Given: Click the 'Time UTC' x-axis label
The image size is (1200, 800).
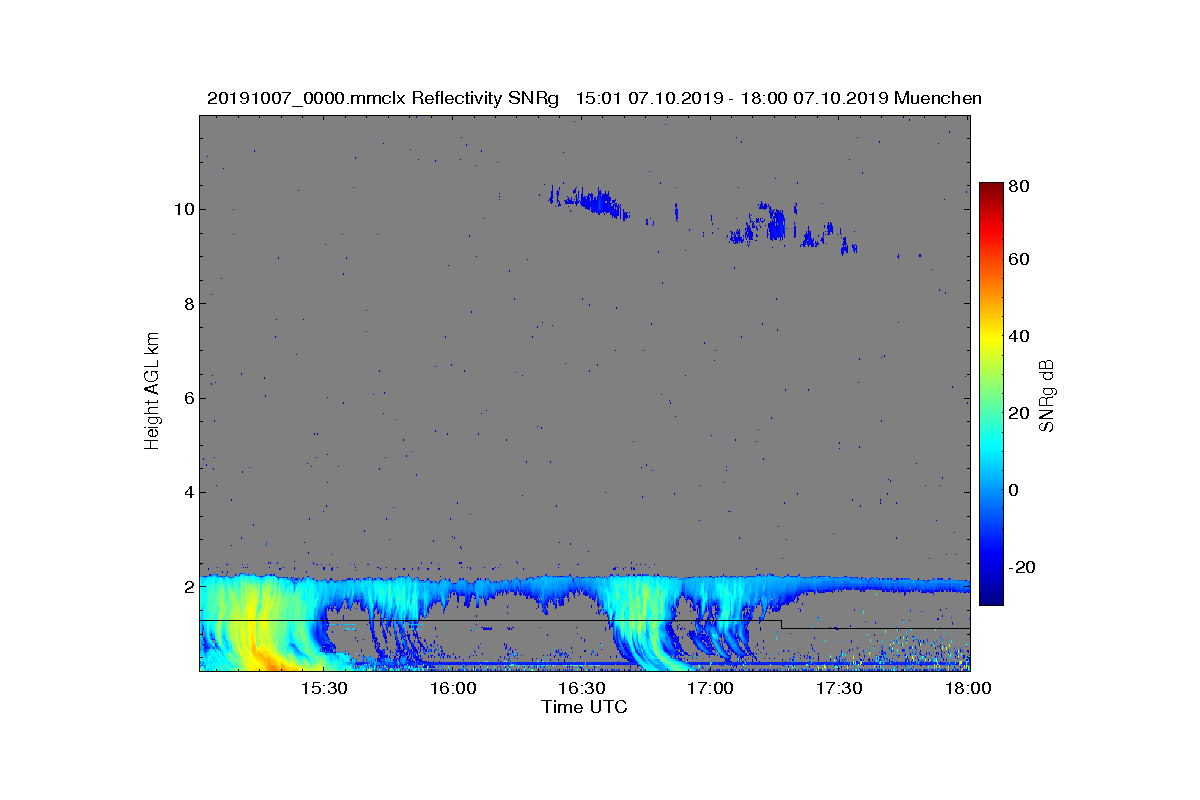Looking at the screenshot, I should click(585, 707).
